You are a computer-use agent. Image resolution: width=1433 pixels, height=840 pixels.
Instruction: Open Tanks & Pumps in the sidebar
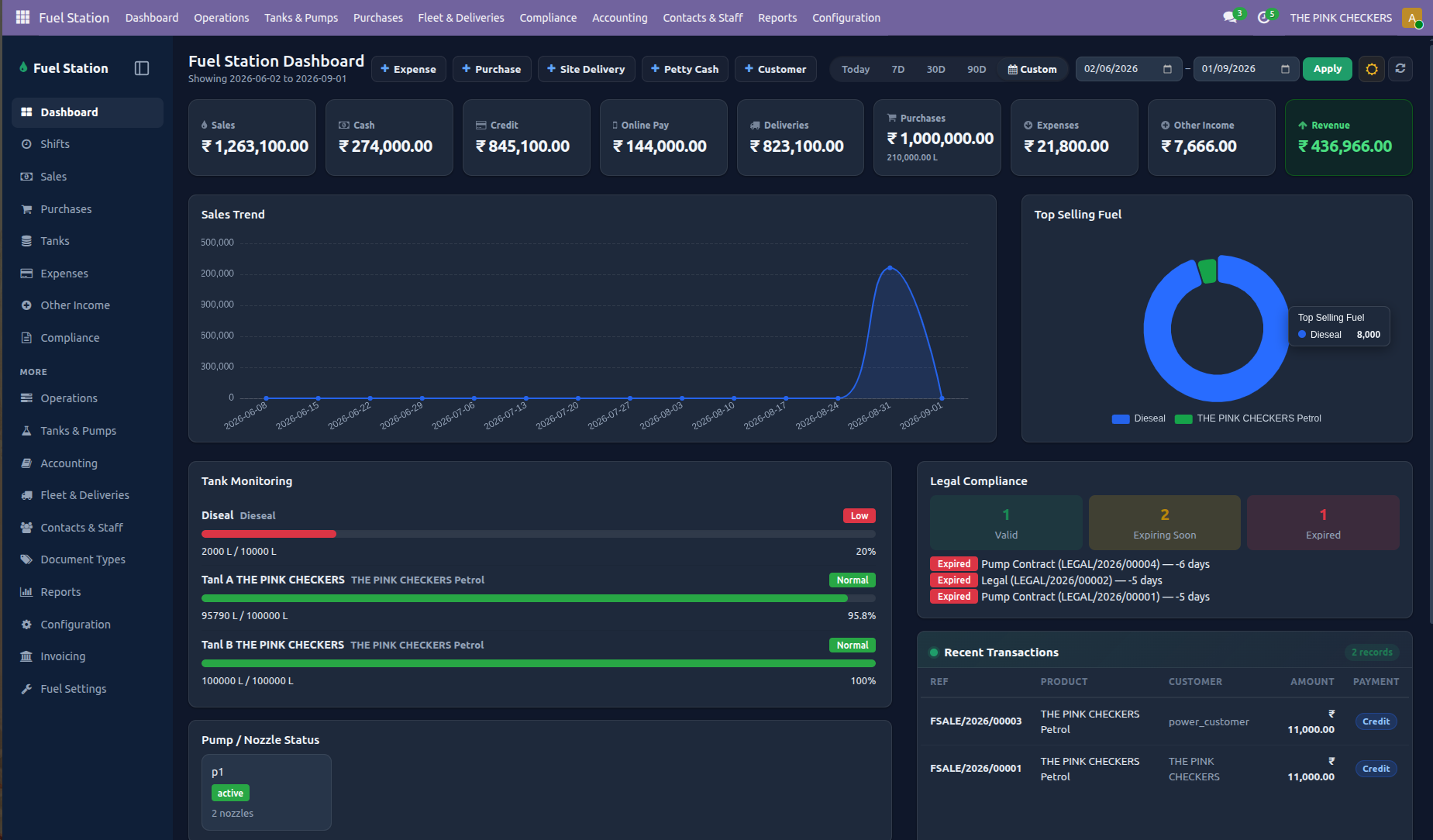[88, 431]
